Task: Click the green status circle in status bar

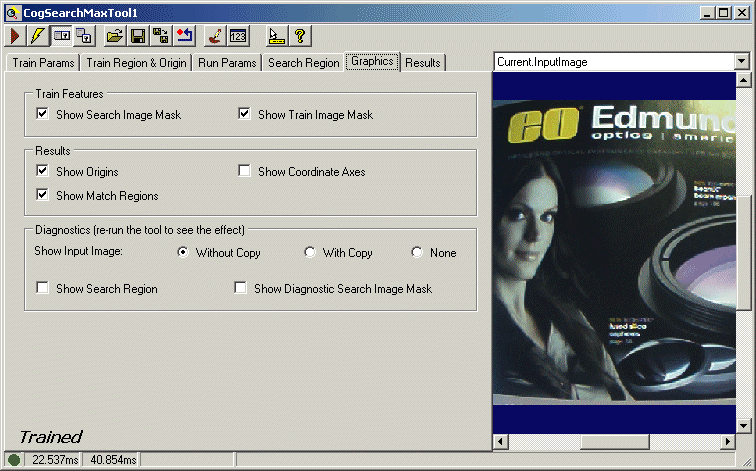Action: (14, 460)
